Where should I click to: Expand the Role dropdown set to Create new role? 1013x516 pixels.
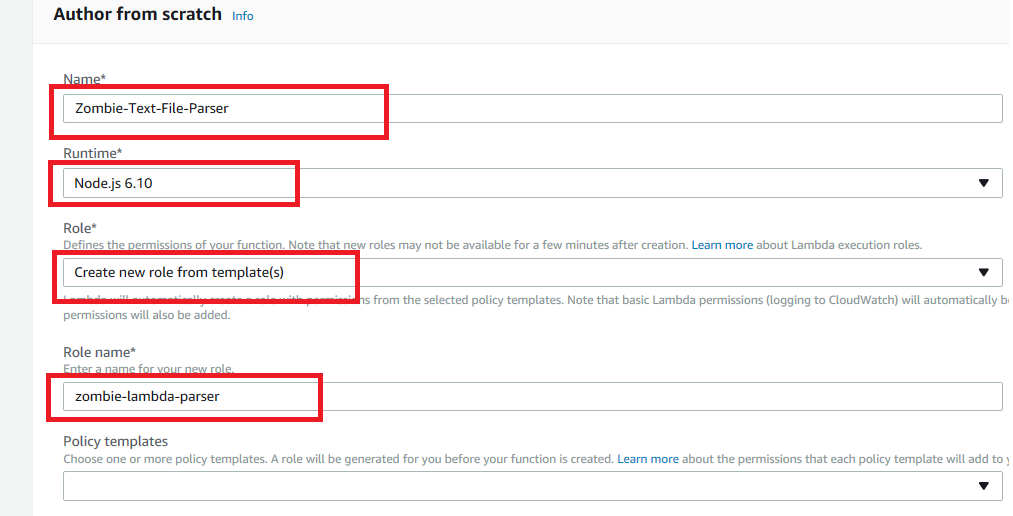(x=530, y=272)
